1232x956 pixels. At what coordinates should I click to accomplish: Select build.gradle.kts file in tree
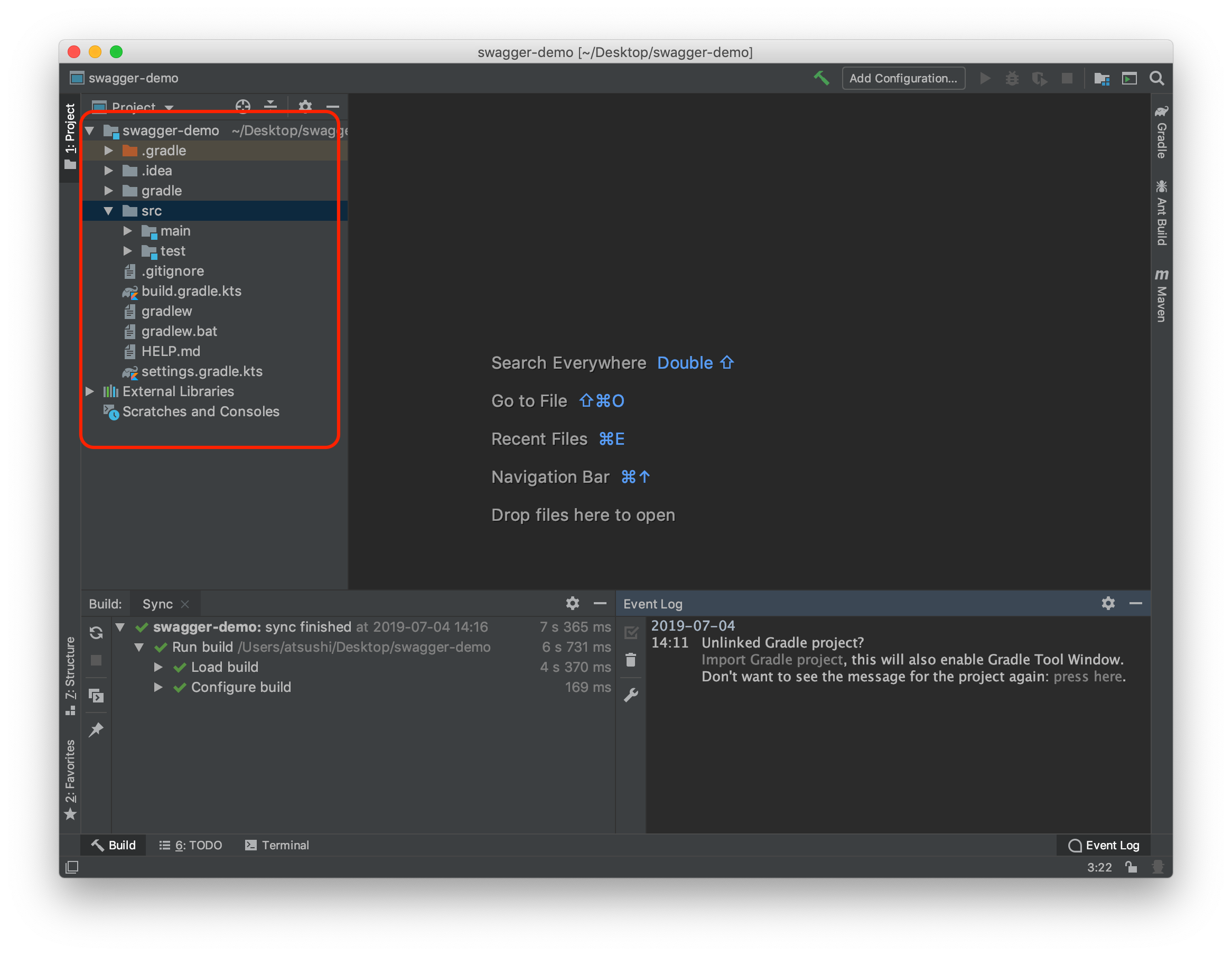coord(191,291)
